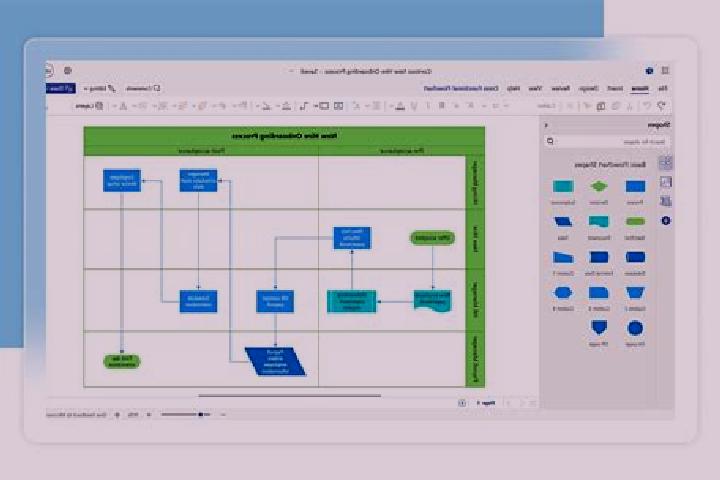The width and height of the screenshot is (720, 480).
Task: Select second stencil icon in Shapes sidebar
Action: [665, 182]
